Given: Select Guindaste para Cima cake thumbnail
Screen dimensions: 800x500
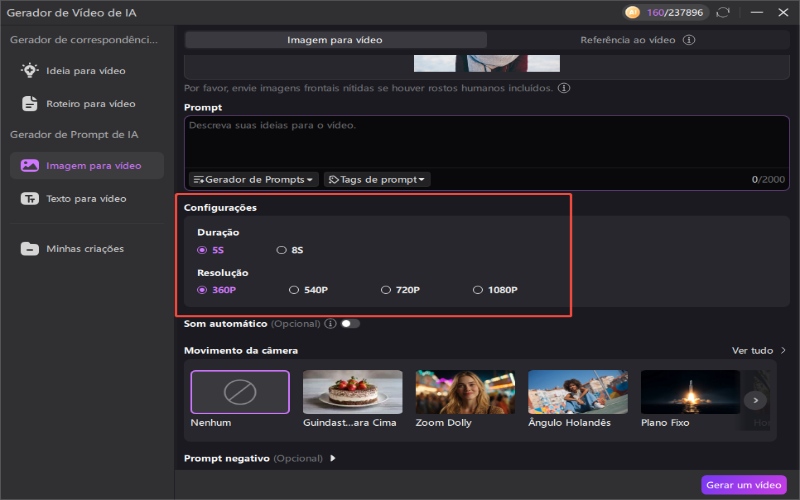Looking at the screenshot, I should tap(353, 392).
